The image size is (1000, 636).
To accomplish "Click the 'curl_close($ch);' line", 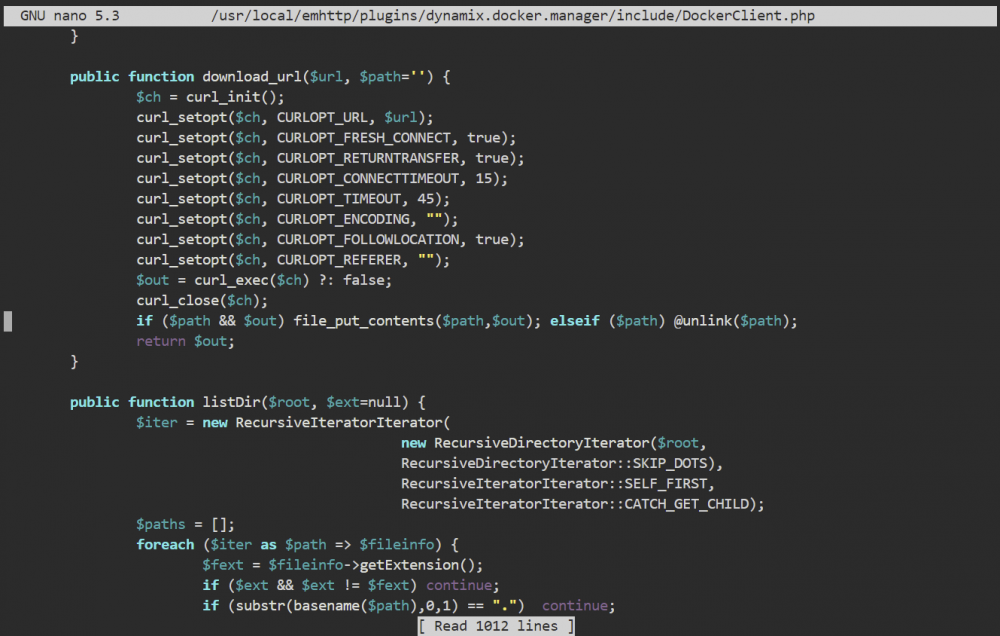I will click(202, 300).
